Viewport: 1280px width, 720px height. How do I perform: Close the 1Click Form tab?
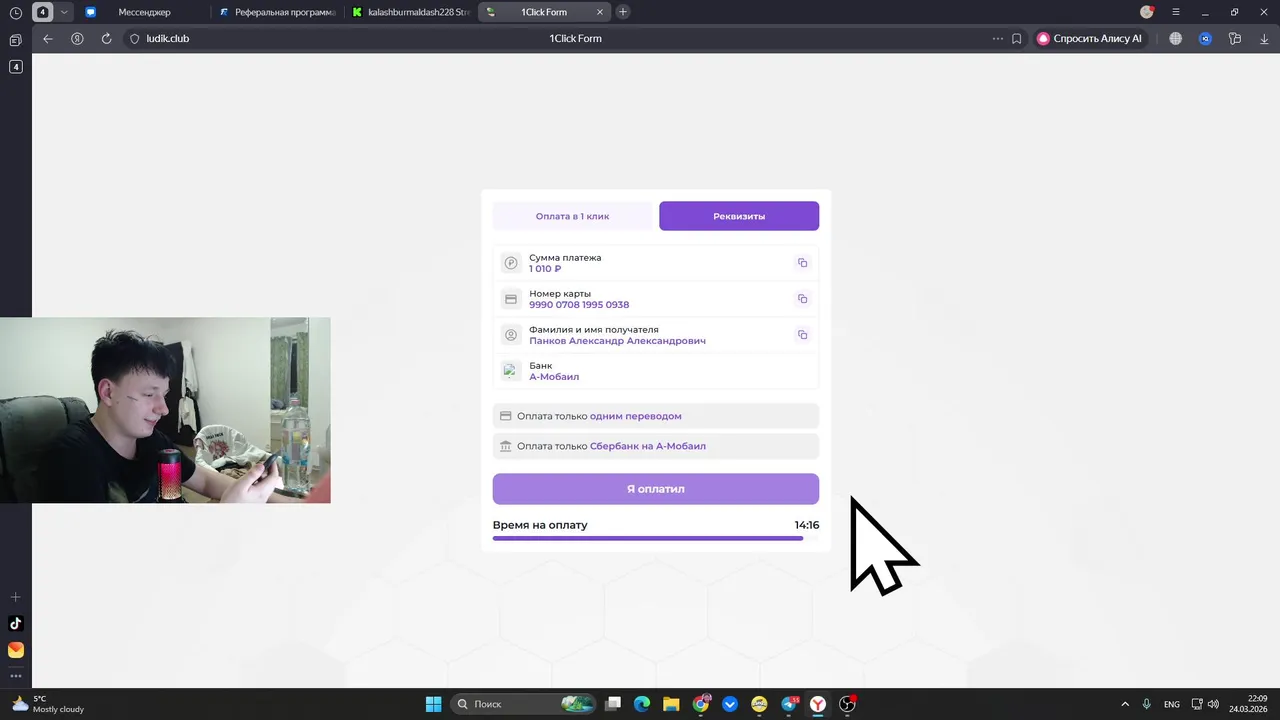point(600,12)
